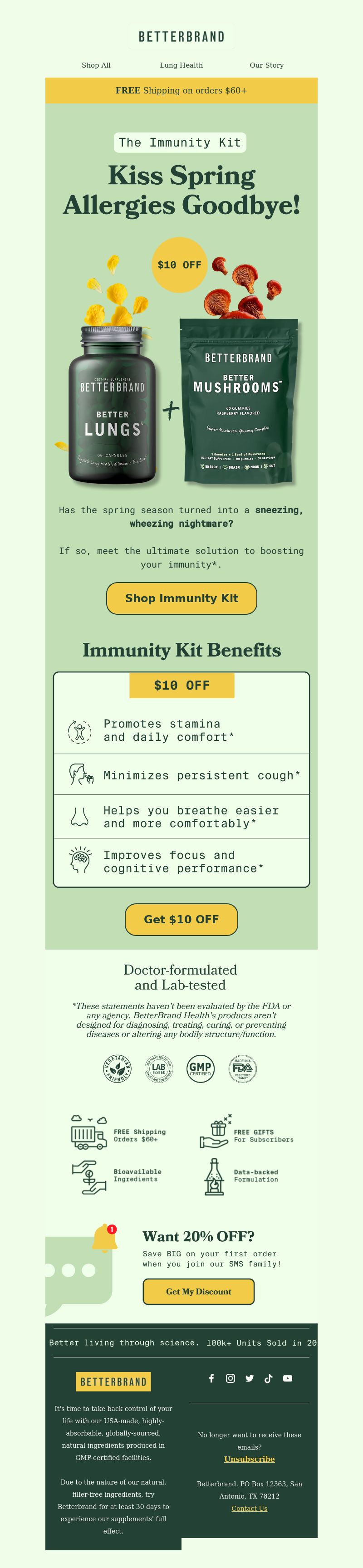Click the Lab Tested badge
363x1568 pixels.
(158, 1068)
